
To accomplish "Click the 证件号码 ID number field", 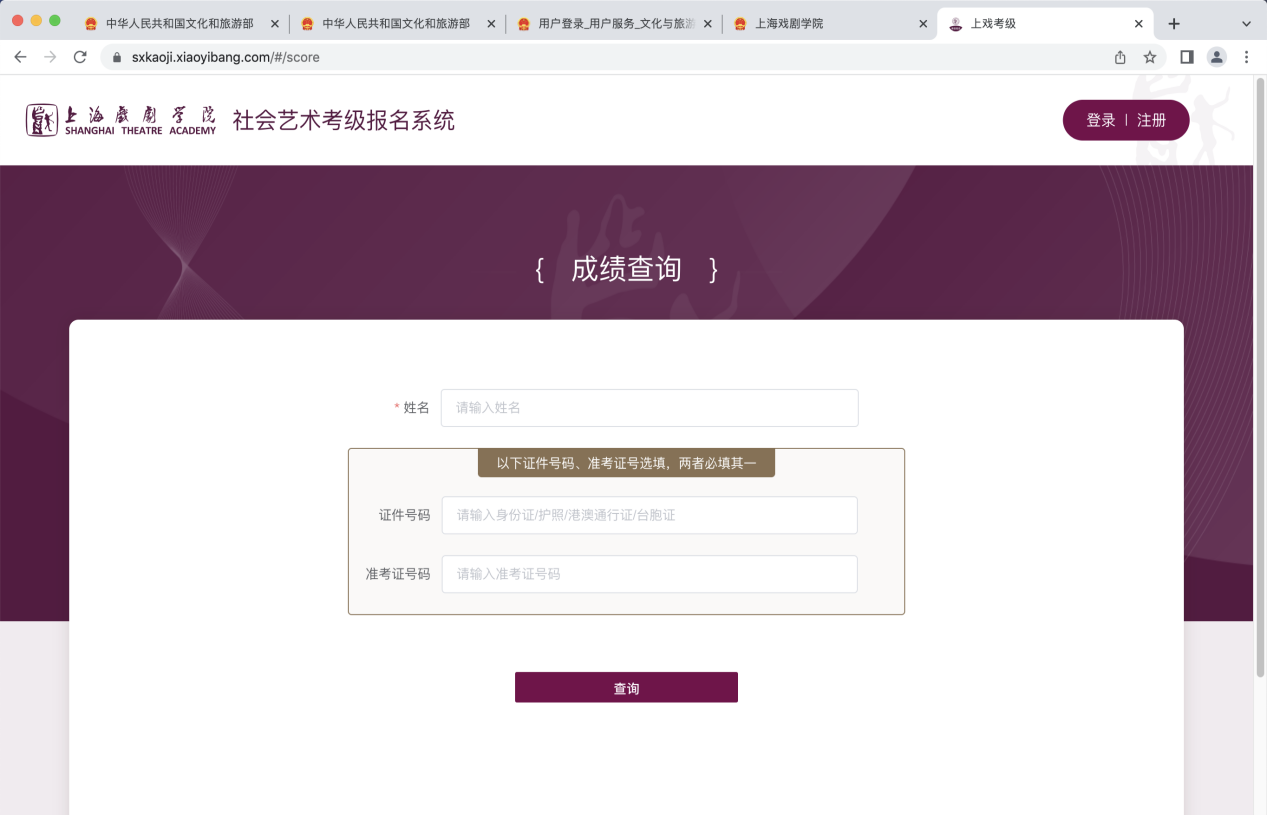I will pos(649,515).
